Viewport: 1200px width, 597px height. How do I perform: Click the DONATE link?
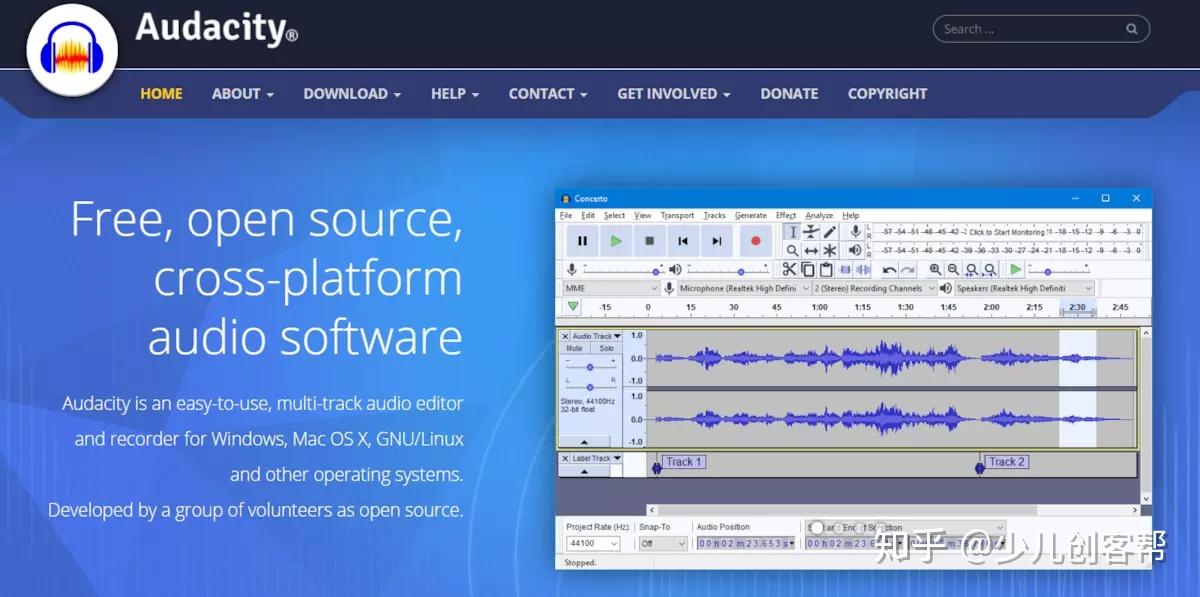pyautogui.click(x=789, y=93)
